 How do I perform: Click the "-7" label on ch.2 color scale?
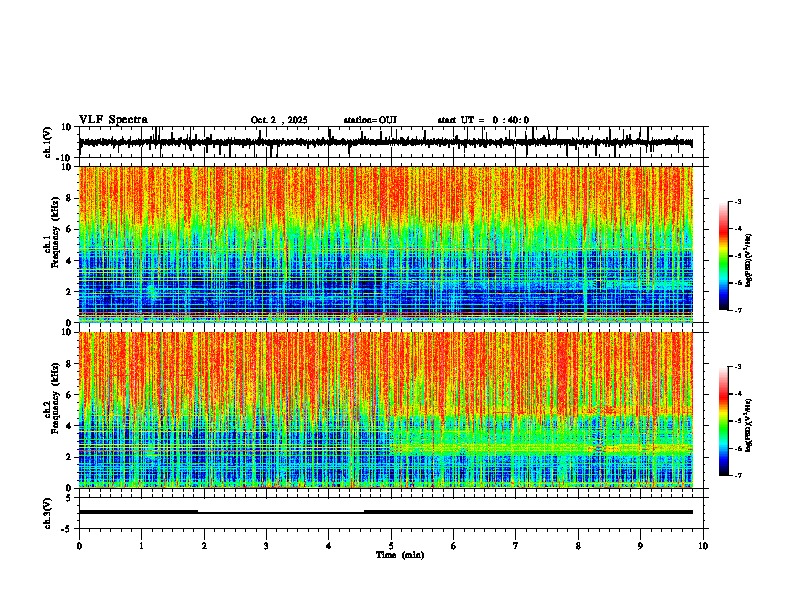tap(738, 475)
